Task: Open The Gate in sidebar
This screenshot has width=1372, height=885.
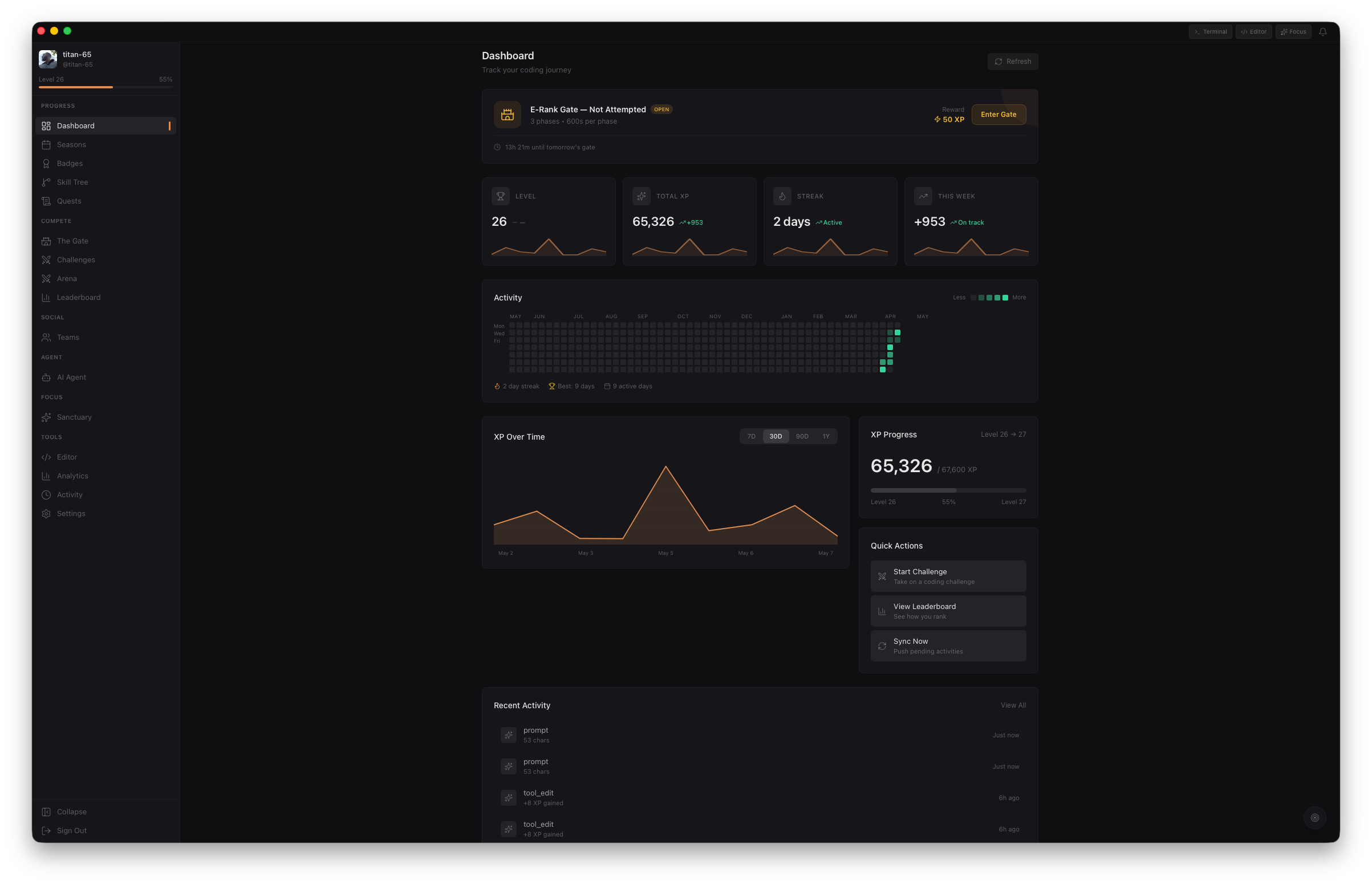Action: (x=105, y=241)
